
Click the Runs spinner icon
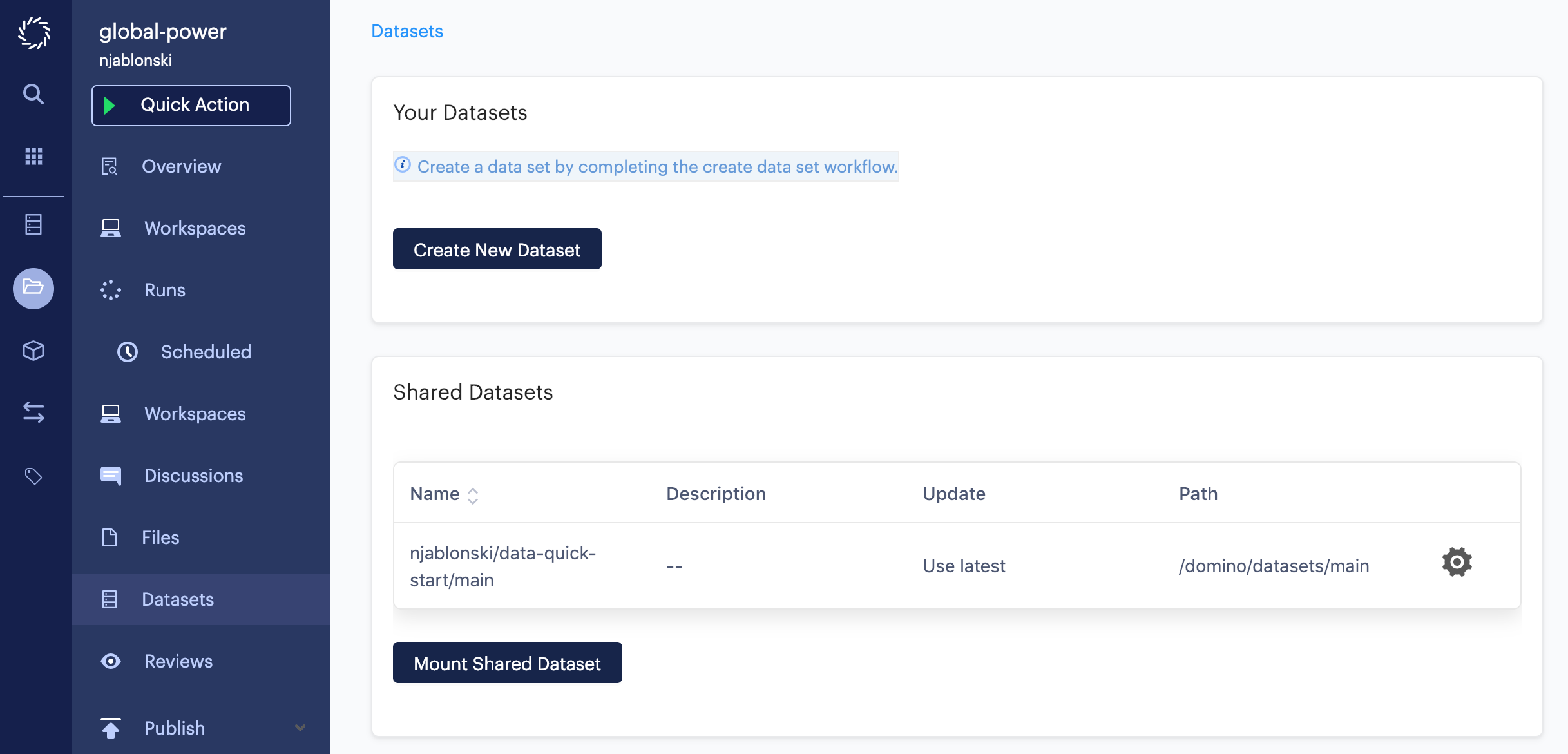111,290
